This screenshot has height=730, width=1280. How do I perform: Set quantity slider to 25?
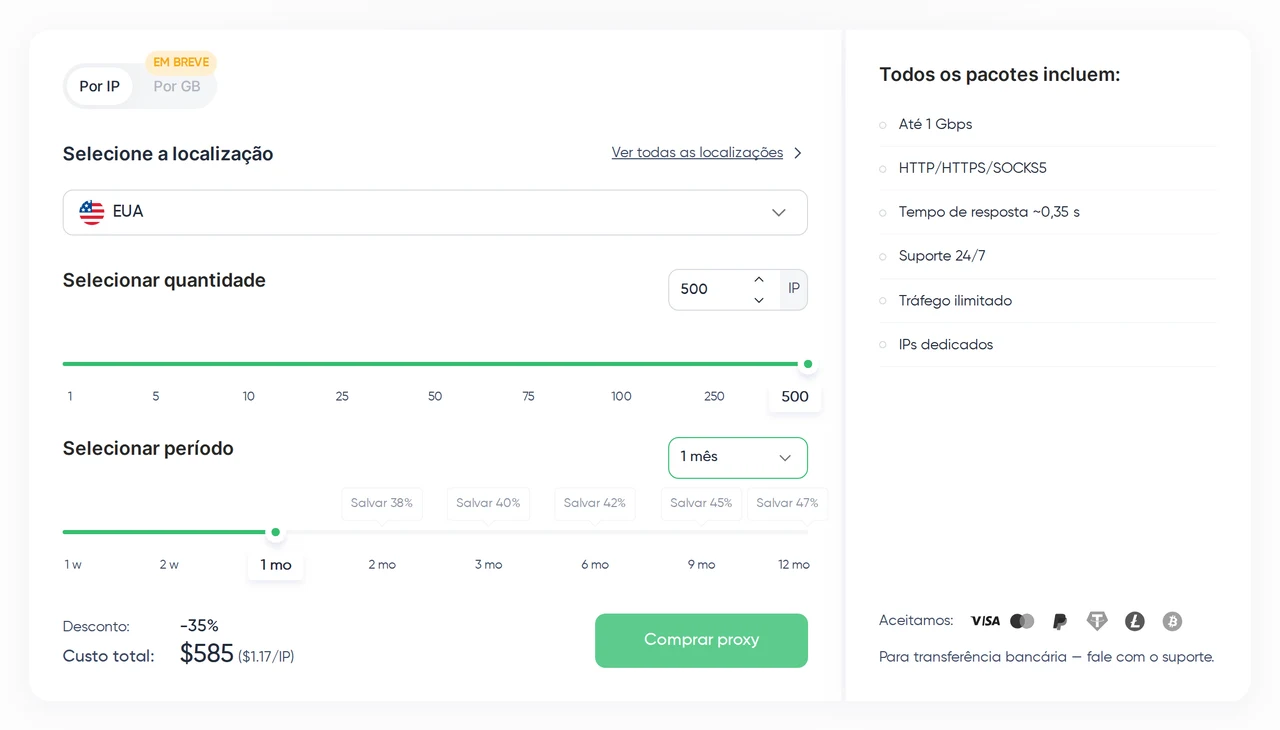coord(342,397)
